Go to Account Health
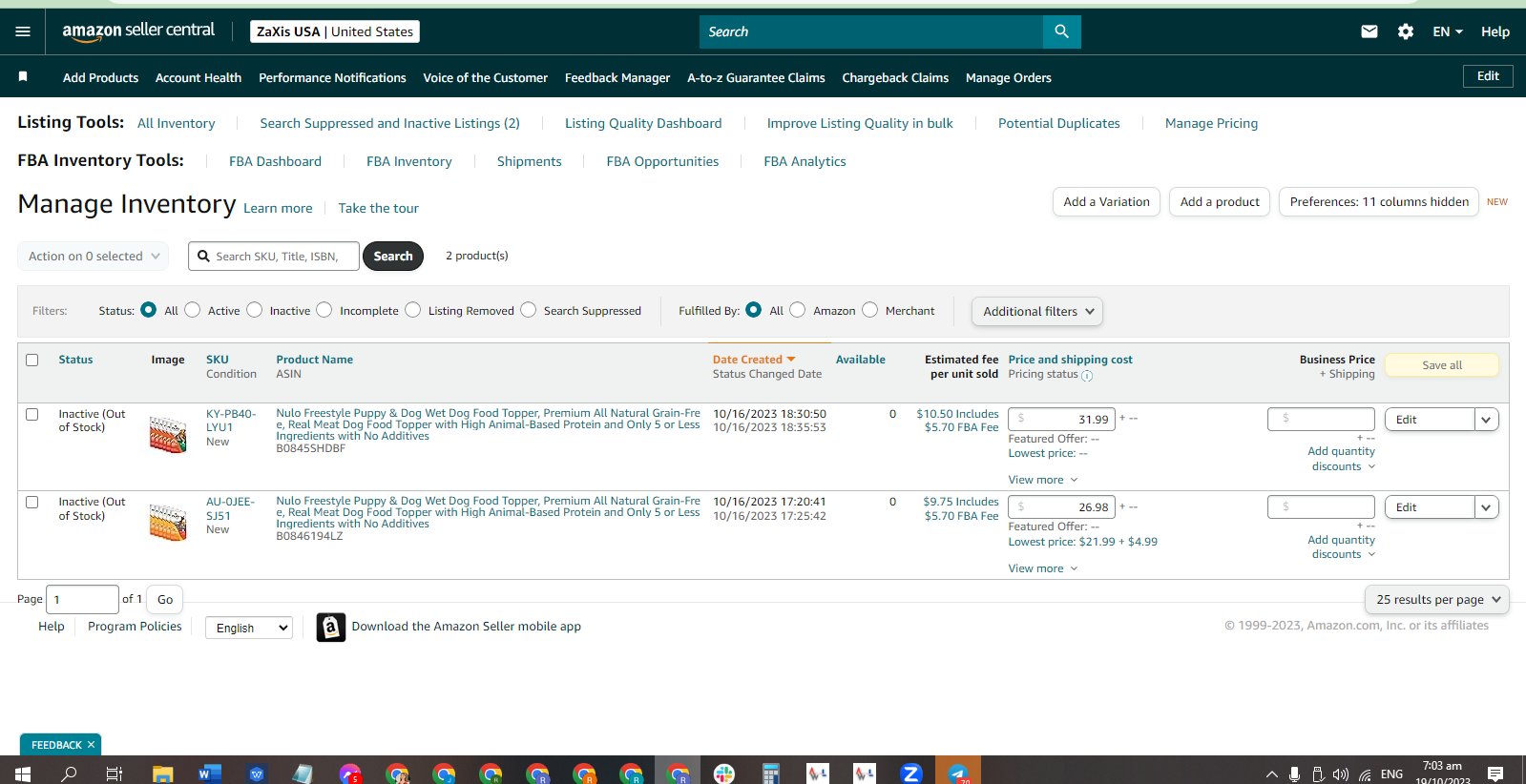1526x784 pixels. click(199, 78)
